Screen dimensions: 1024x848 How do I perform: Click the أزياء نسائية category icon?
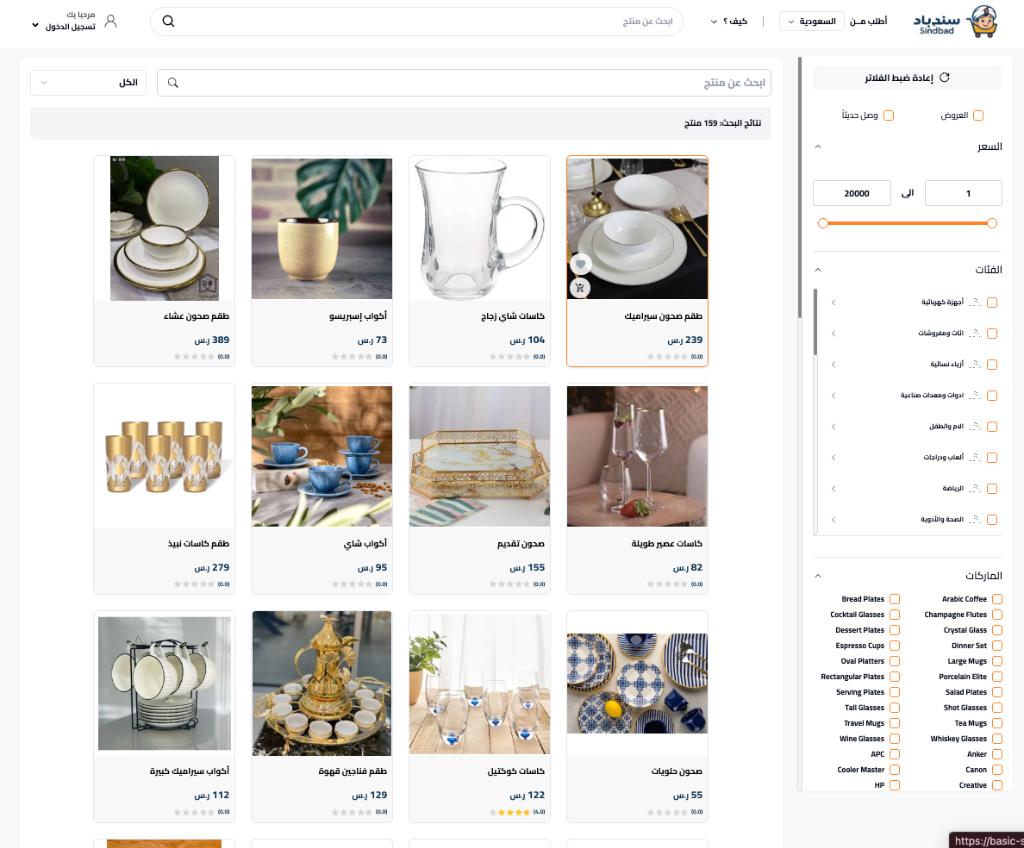point(975,364)
